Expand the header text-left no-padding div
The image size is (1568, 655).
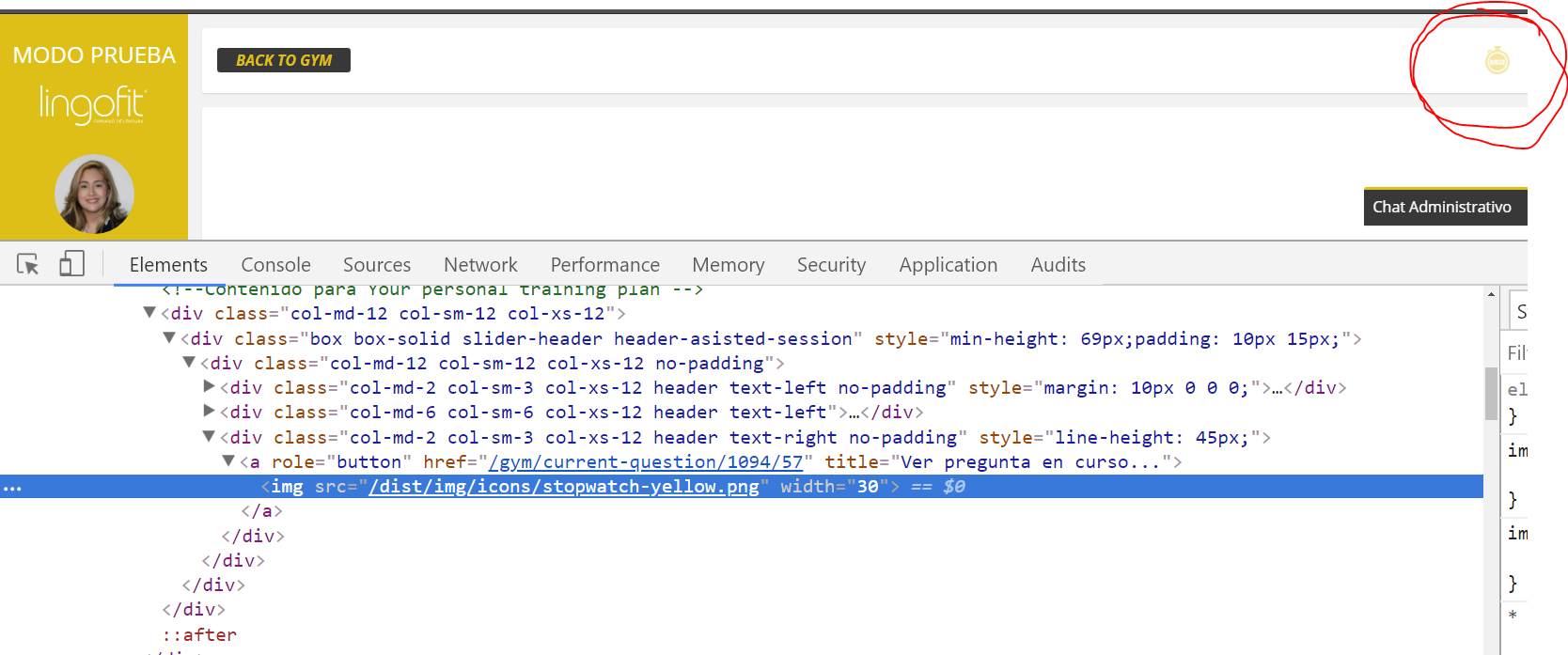pyautogui.click(x=209, y=387)
